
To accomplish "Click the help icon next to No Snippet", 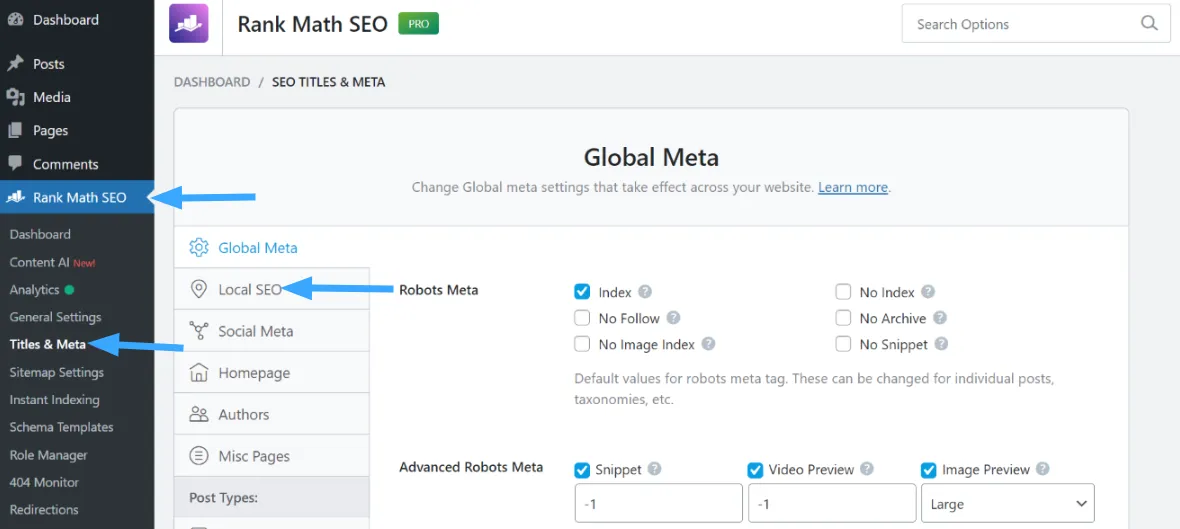I will pyautogui.click(x=941, y=344).
